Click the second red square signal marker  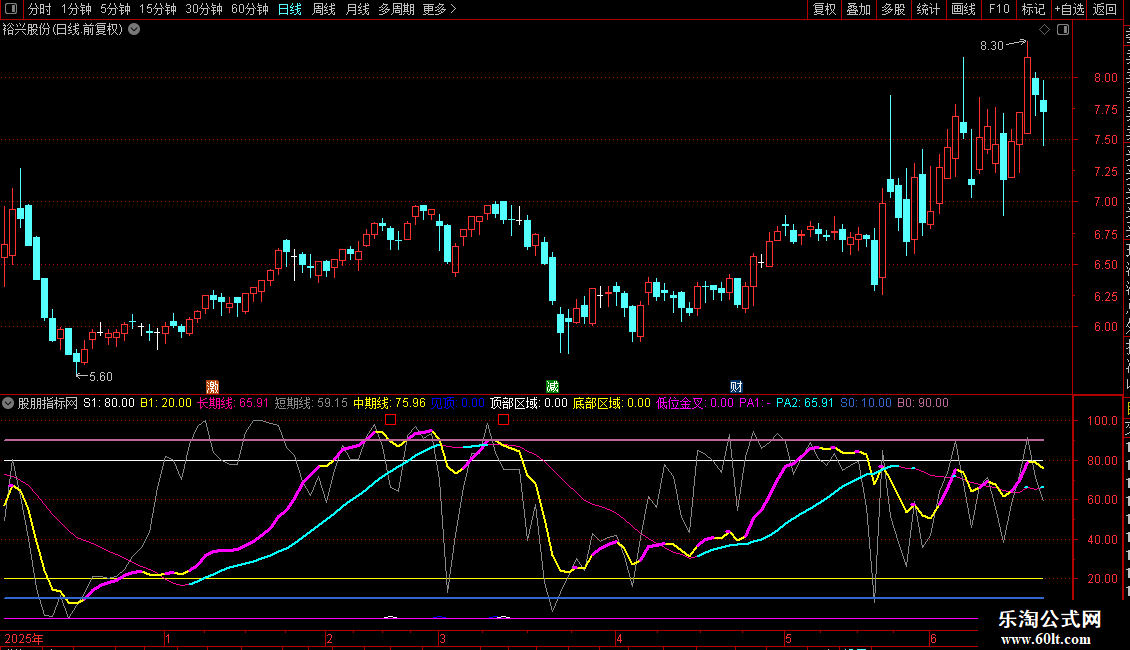point(504,419)
